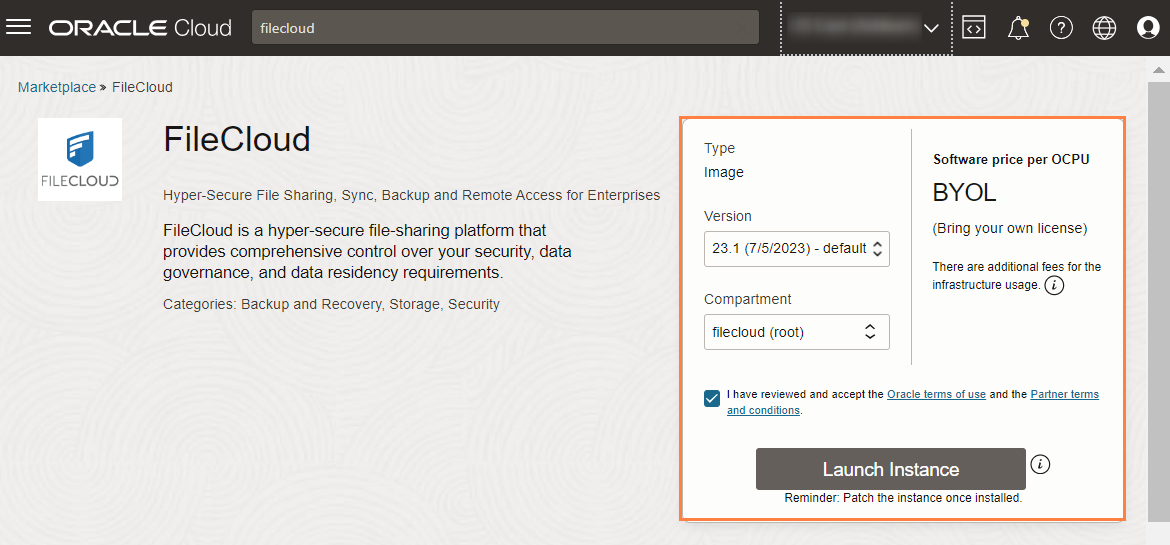This screenshot has width=1170, height=545.
Task: Uncheck the terms of use acceptance checkbox
Action: [712, 398]
